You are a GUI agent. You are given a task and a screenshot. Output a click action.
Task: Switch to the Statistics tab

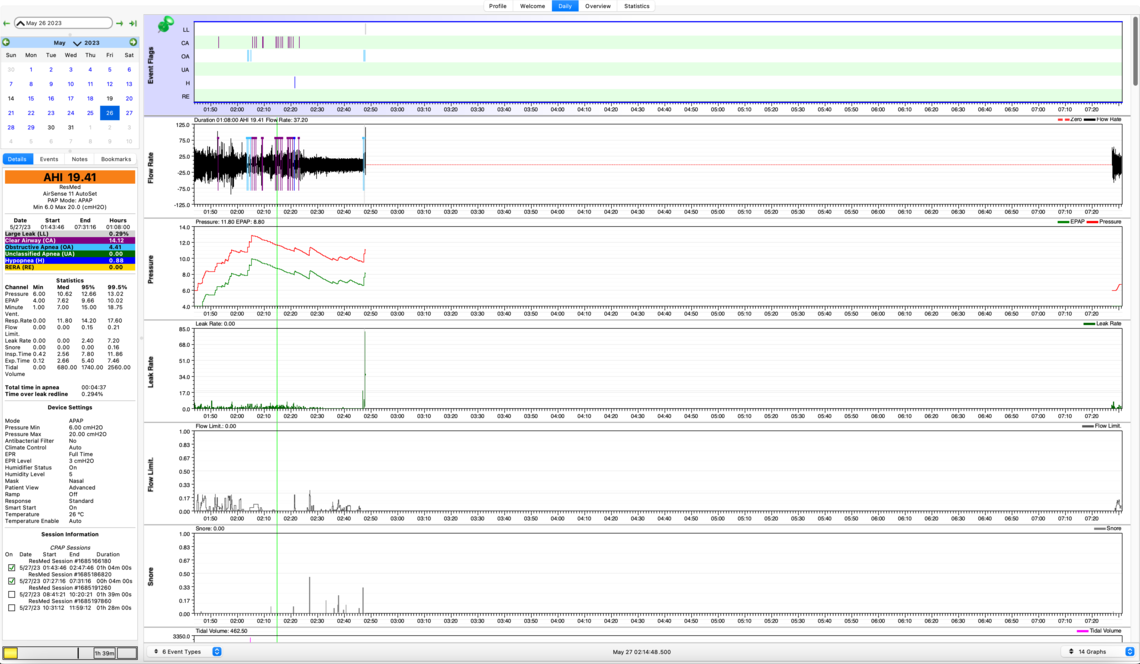click(x=636, y=6)
